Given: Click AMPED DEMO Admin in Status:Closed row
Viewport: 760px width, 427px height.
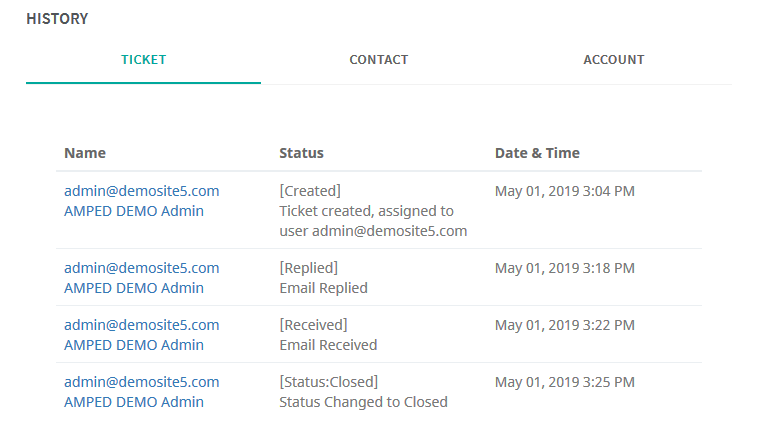Looking at the screenshot, I should coord(134,402).
